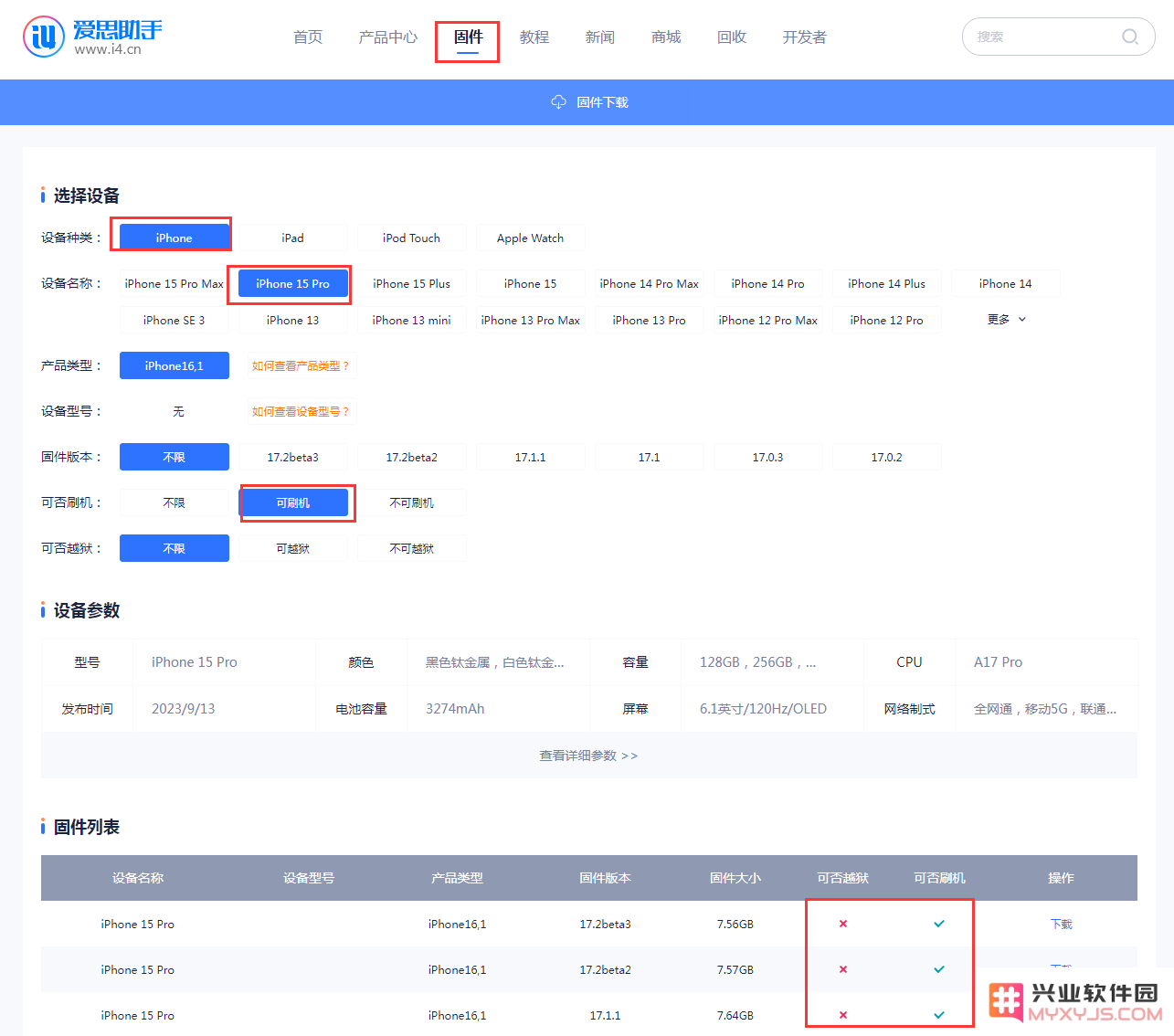
Task: Open the 商城 nav tab
Action: pyautogui.click(x=666, y=37)
